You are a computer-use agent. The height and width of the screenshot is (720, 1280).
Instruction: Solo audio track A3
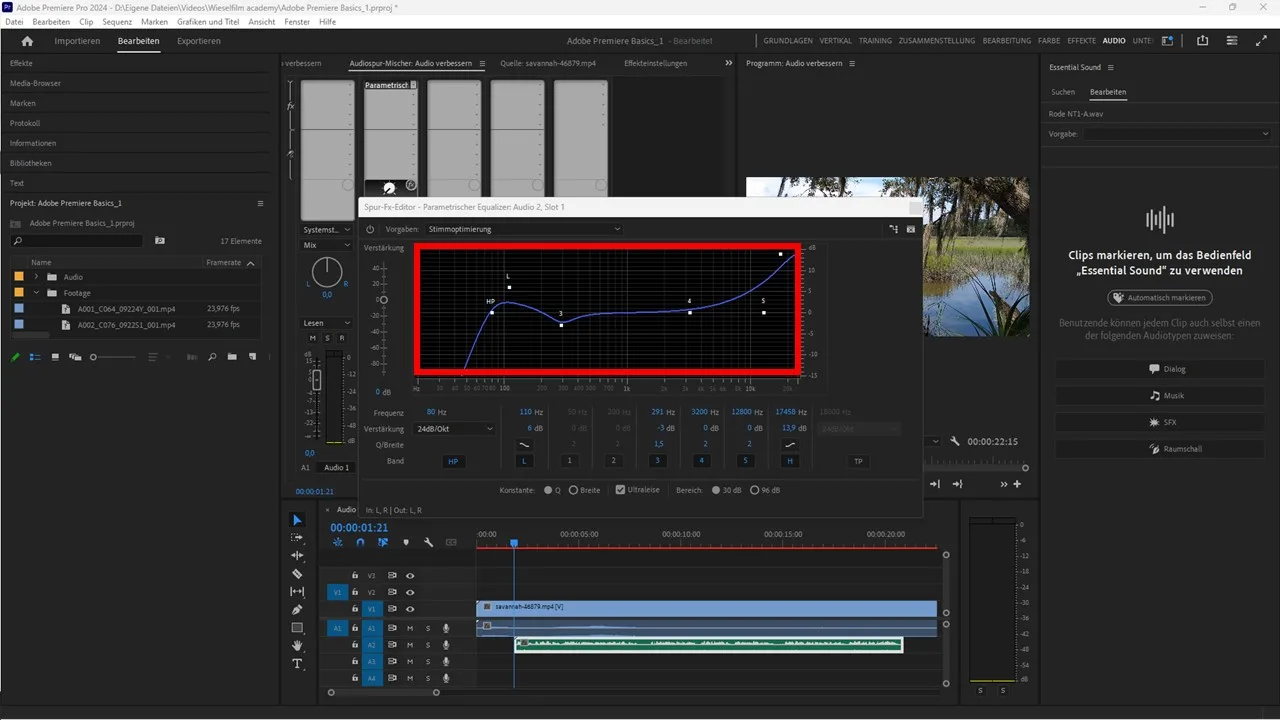tap(428, 662)
